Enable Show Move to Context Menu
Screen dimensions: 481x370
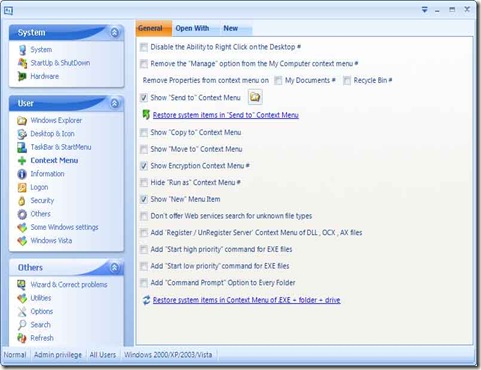[144, 149]
